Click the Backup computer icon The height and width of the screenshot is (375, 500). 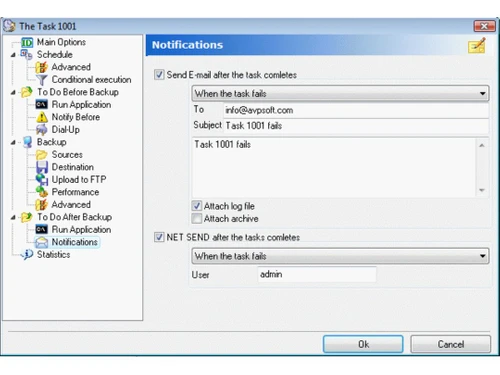(27, 142)
